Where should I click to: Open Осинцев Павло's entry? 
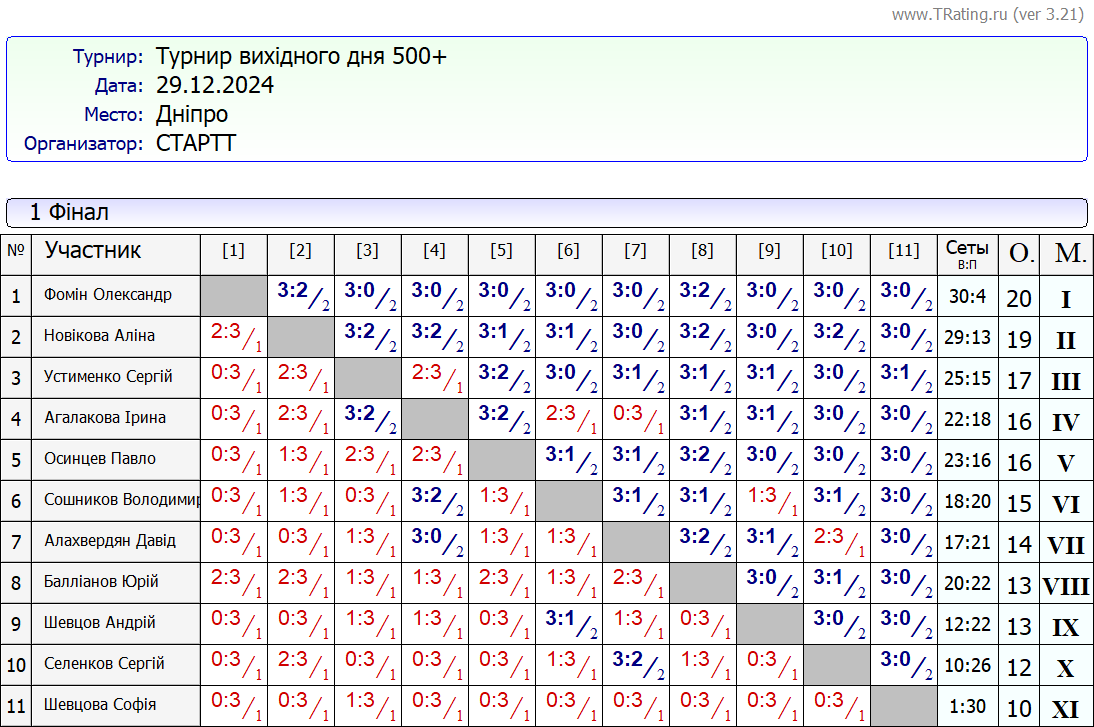[x=100, y=459]
